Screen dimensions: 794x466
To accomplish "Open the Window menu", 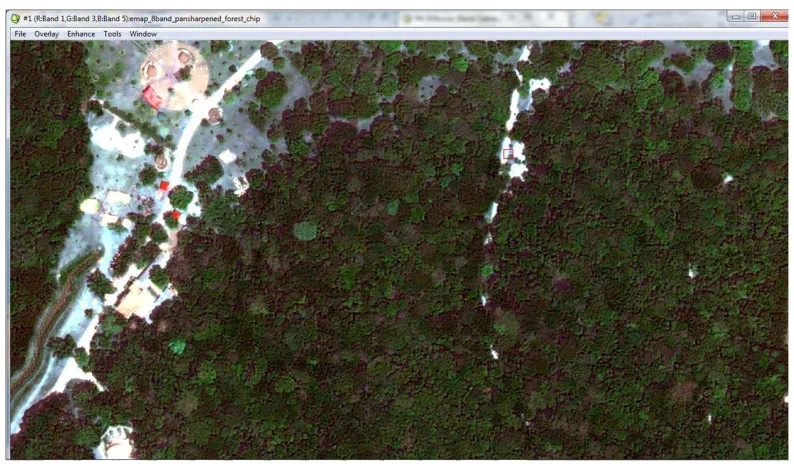I will 143,34.
